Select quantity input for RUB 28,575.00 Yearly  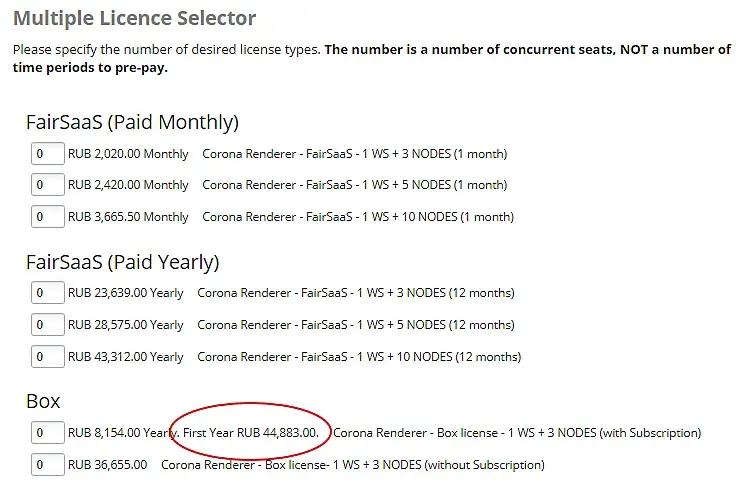(x=48, y=325)
